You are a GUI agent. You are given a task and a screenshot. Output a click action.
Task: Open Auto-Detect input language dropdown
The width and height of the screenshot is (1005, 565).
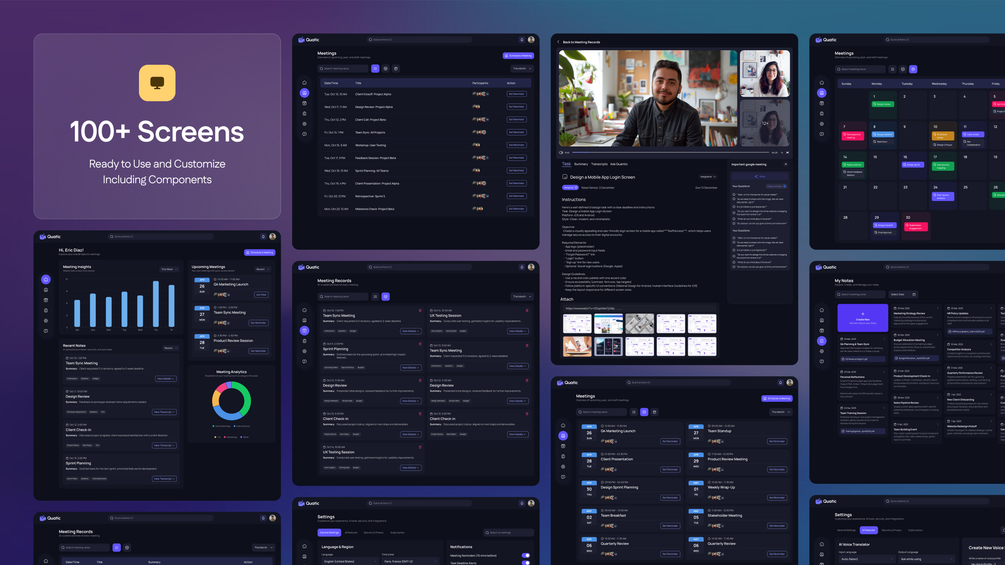coord(867,559)
